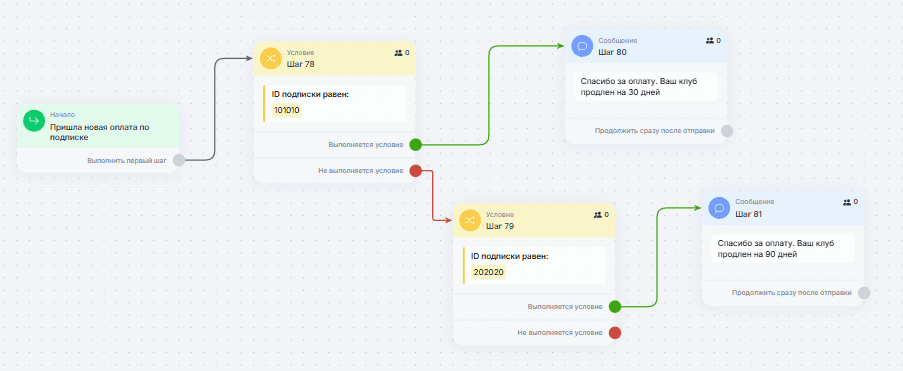Click 'ID подписки равен:' label in Шаг 79
903x371 pixels.
[x=510, y=256]
